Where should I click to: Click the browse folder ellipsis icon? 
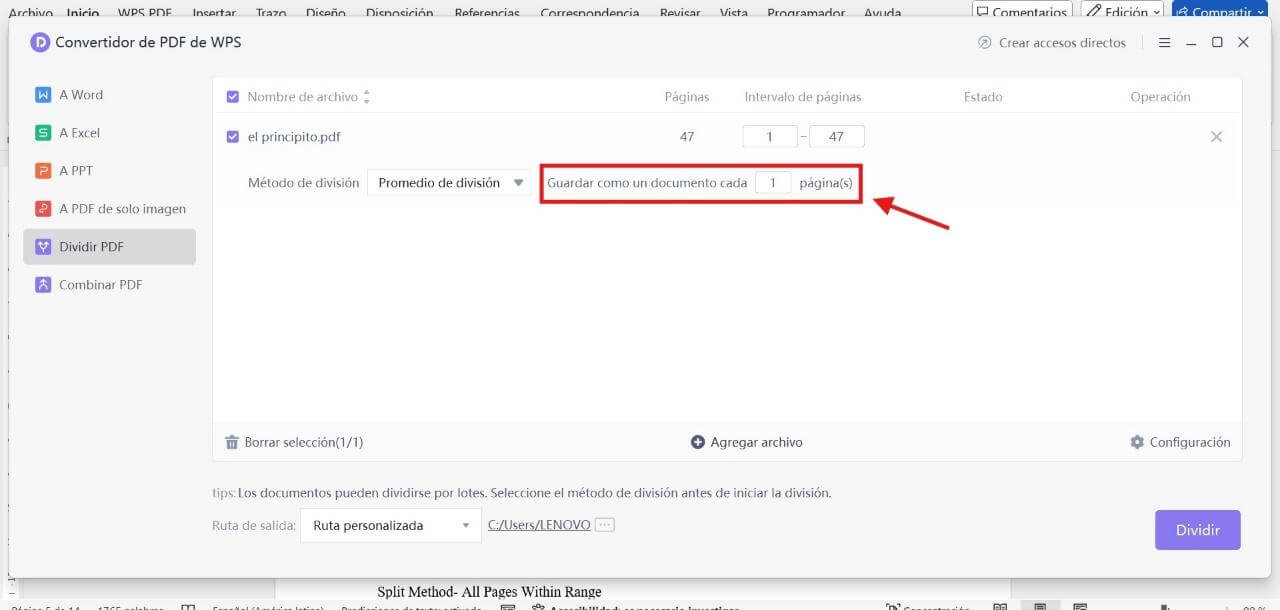coord(604,525)
